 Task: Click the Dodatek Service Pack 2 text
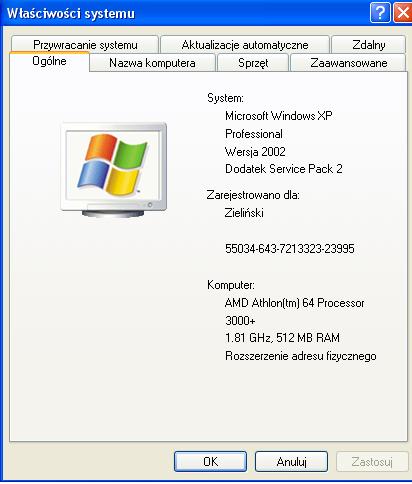284,169
